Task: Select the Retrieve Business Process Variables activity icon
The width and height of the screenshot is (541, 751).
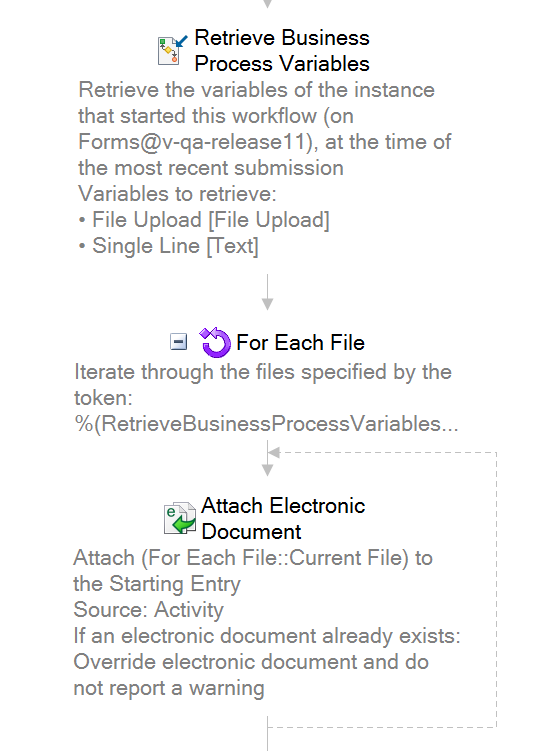Action: tap(172, 50)
